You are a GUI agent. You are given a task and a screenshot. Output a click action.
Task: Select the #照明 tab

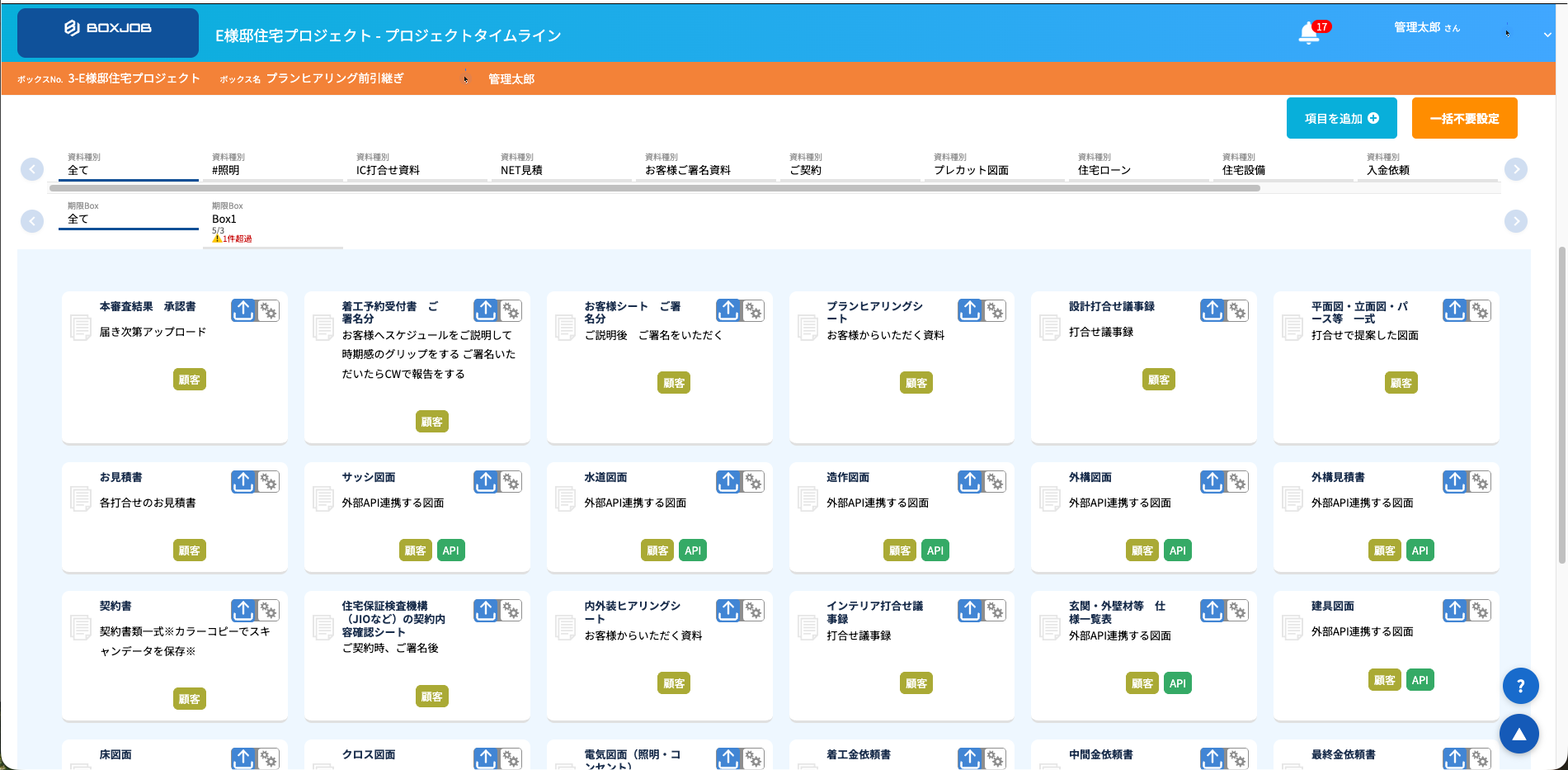click(273, 165)
